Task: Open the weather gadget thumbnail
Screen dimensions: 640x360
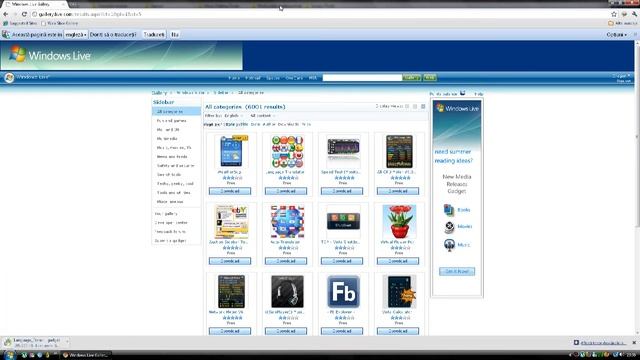Action: click(231, 151)
